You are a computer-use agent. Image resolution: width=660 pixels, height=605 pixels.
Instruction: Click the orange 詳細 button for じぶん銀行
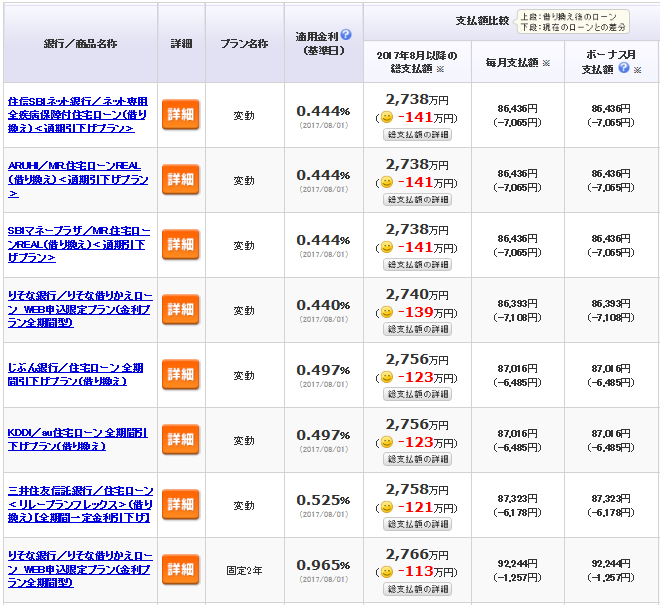coord(181,374)
